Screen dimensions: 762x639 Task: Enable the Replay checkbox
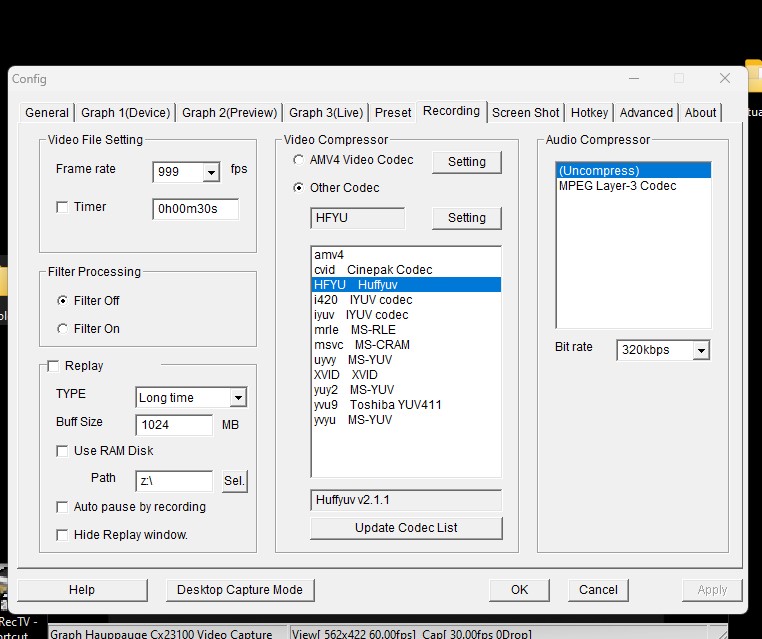coord(53,366)
